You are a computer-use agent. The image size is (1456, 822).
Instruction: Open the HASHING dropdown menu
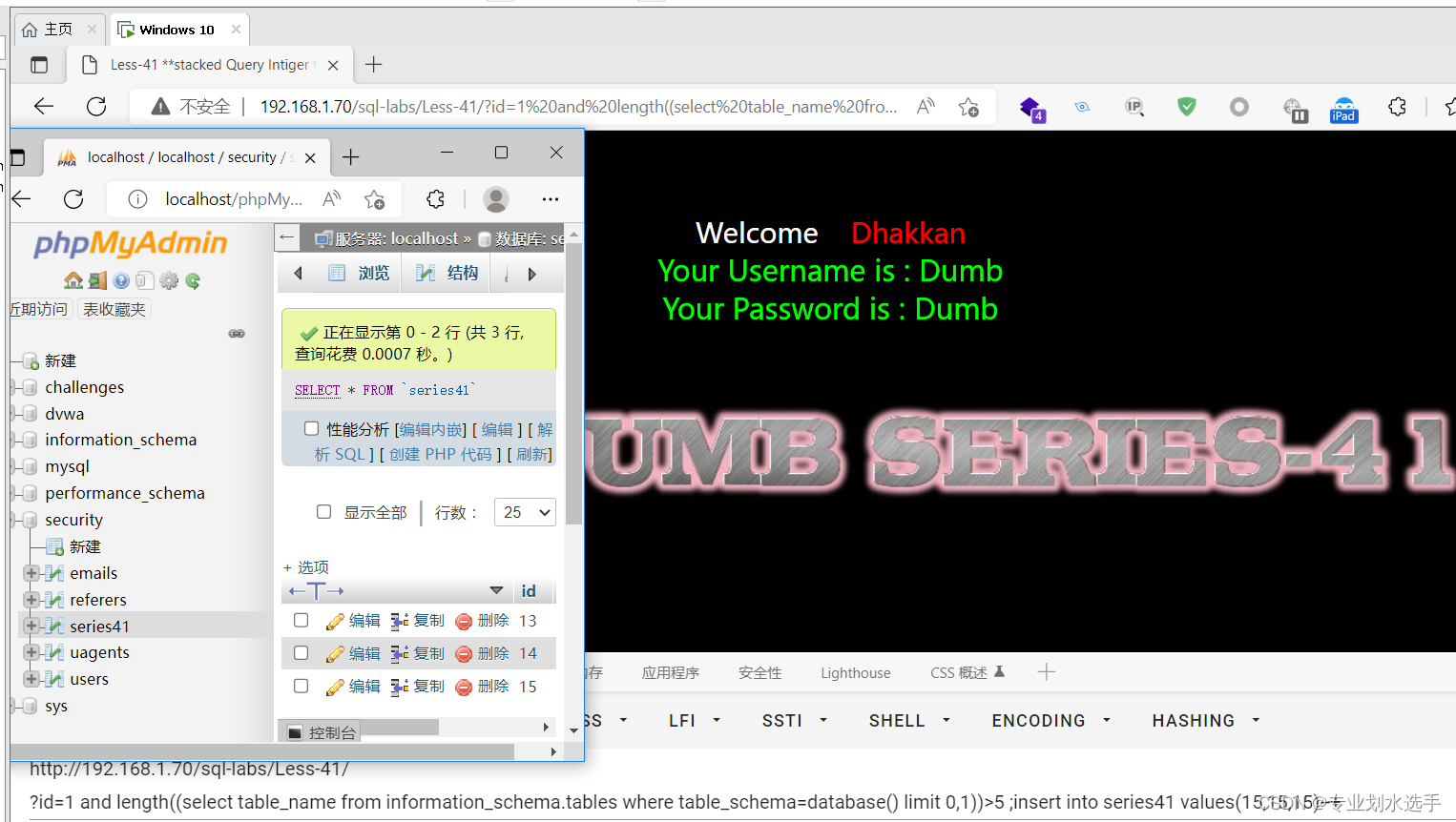pyautogui.click(x=1206, y=721)
